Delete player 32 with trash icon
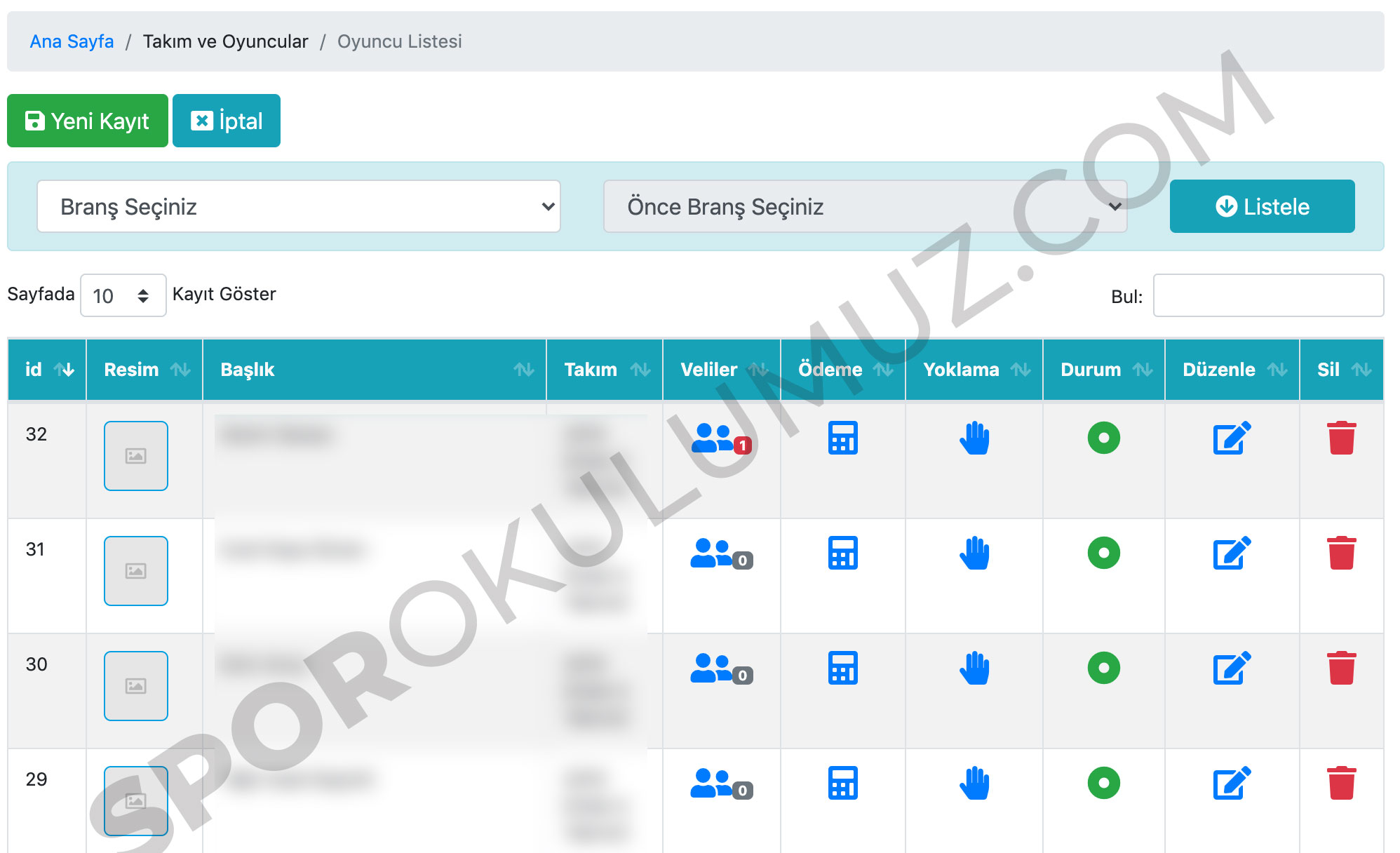 point(1341,438)
